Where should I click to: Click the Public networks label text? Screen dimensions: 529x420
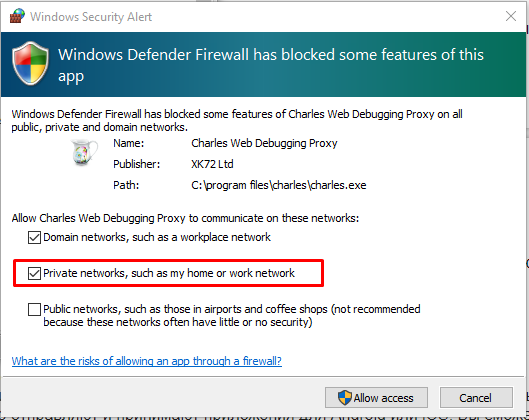pyautogui.click(x=232, y=315)
